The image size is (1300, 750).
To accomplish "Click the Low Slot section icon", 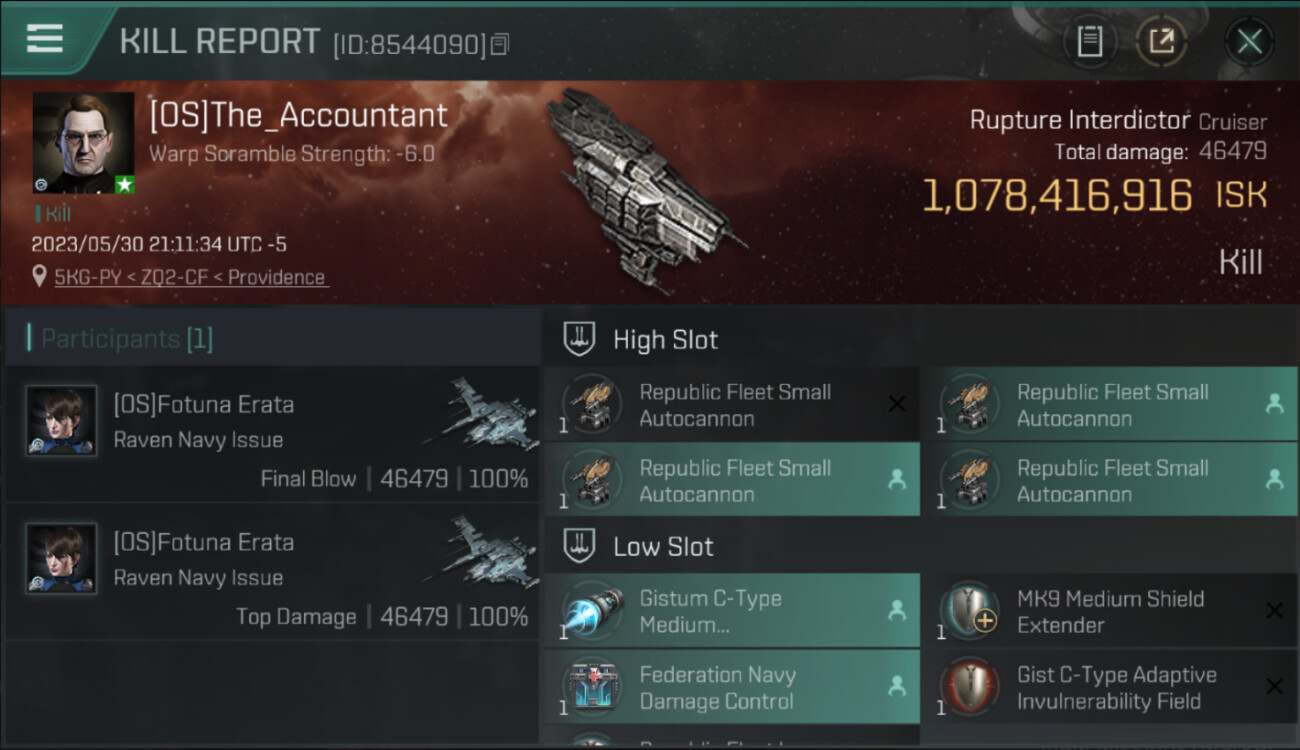I will [579, 546].
